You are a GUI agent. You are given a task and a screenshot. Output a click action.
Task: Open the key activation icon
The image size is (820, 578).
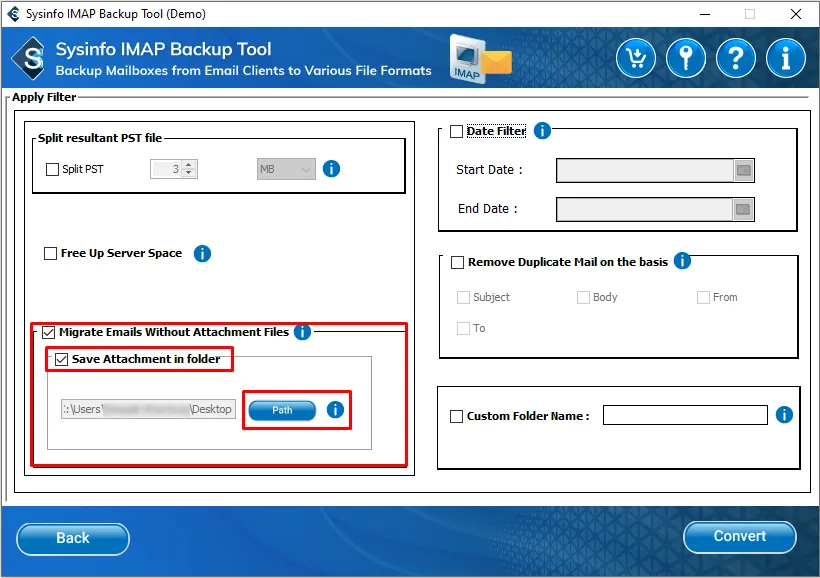click(686, 58)
